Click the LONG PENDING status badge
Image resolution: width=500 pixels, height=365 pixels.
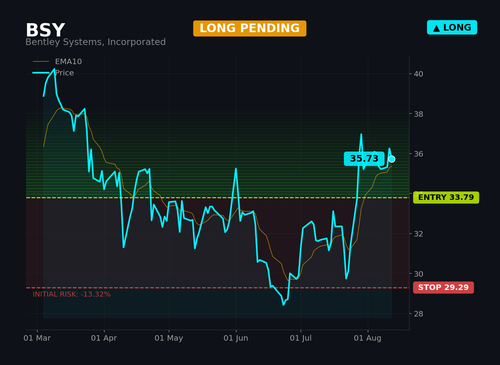coord(250,28)
